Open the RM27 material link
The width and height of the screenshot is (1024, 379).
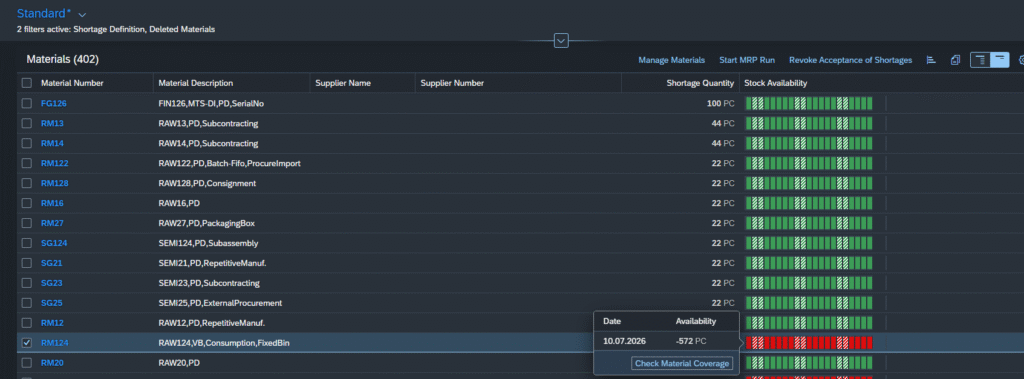pos(52,223)
